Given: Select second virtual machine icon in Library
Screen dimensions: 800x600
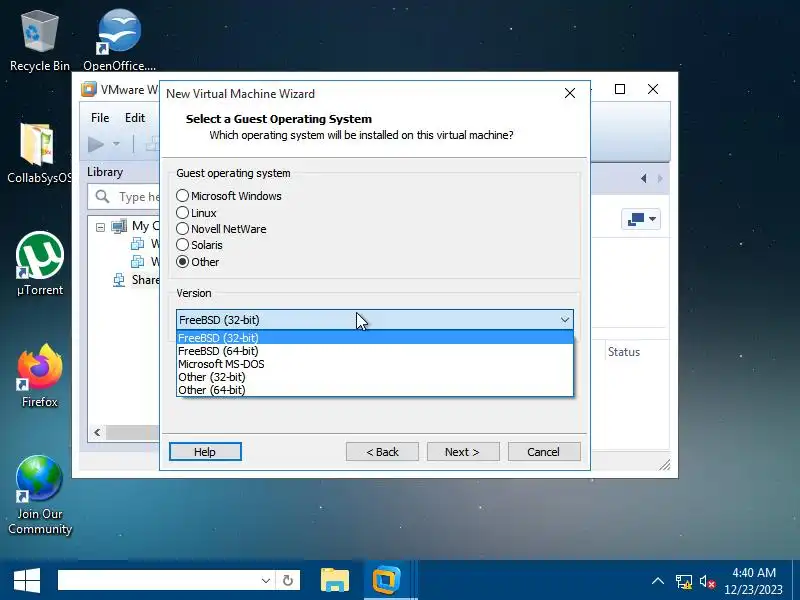Looking at the screenshot, I should [x=137, y=262].
